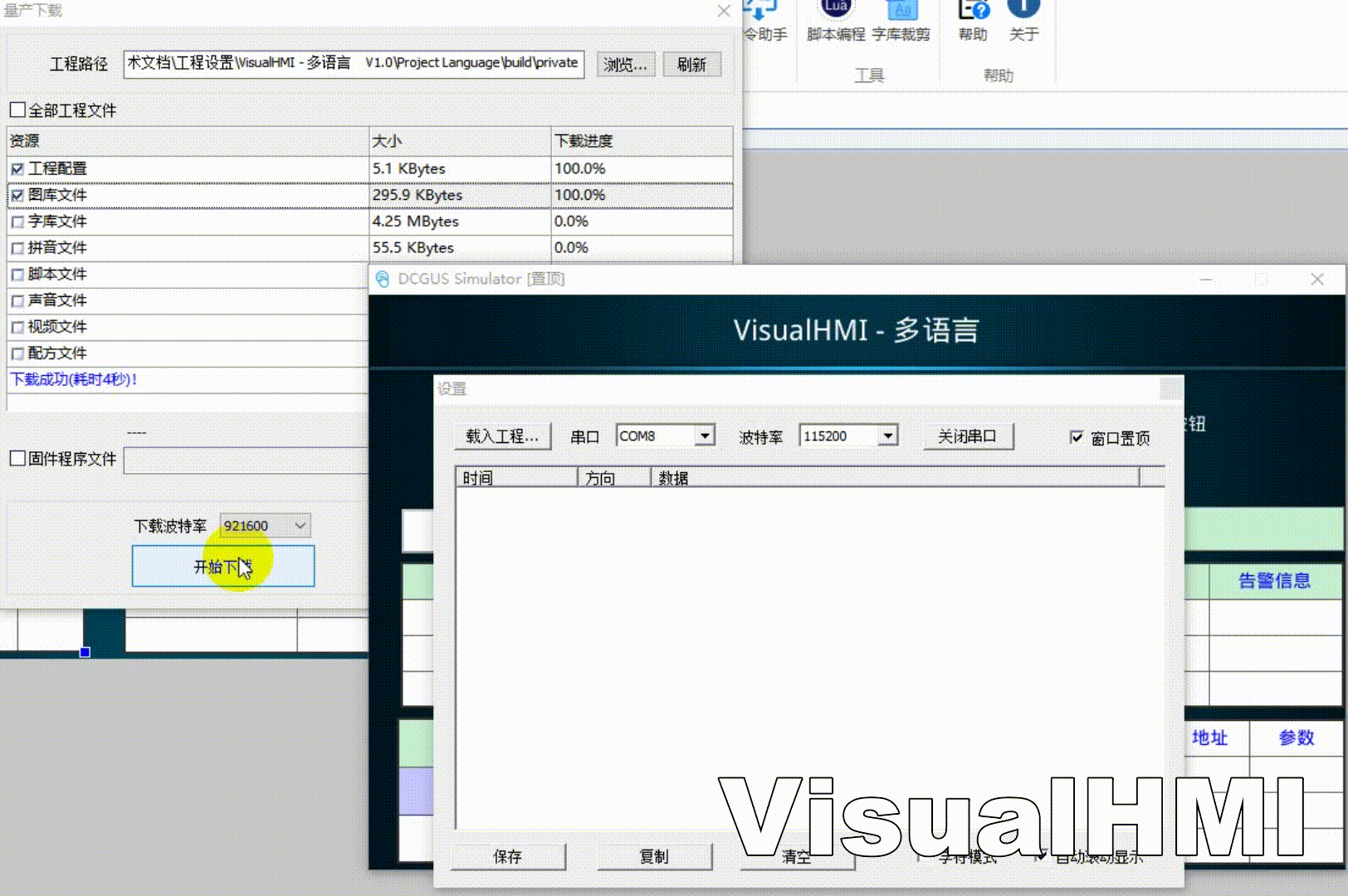Uncheck the 工程配置 resource
The width and height of the screenshot is (1348, 896).
click(17, 168)
